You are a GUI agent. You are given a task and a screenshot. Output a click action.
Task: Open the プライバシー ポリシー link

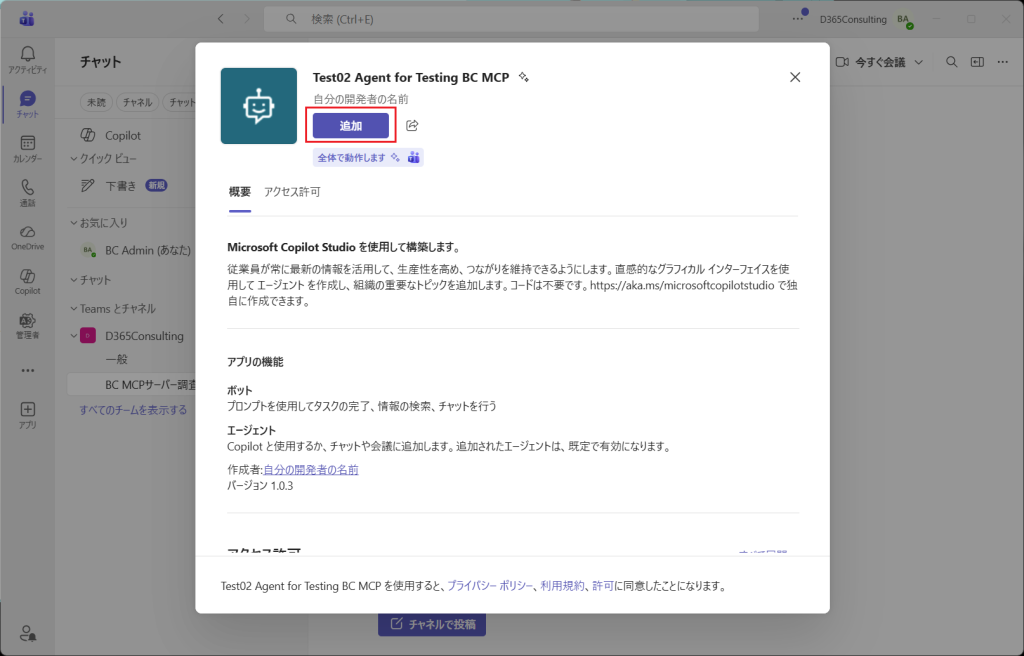491,586
